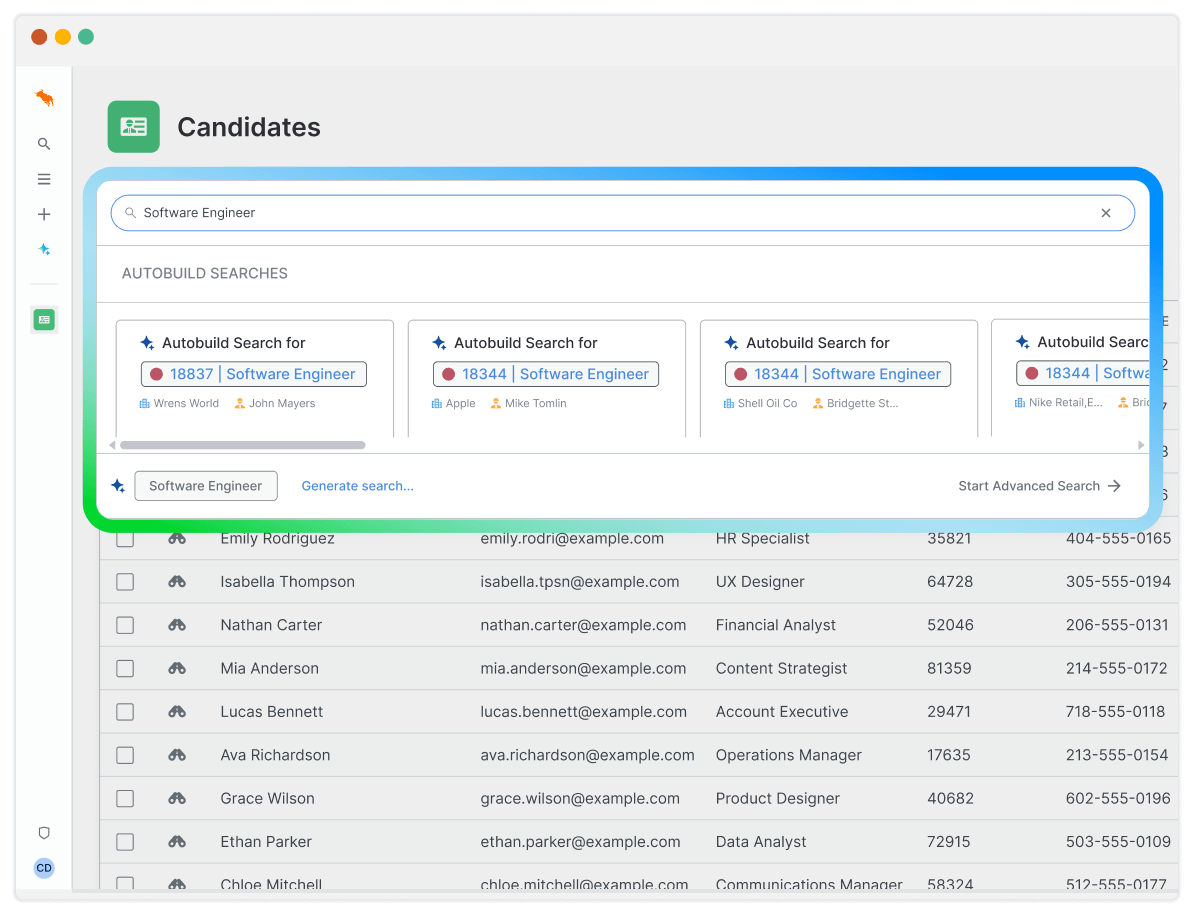Choose Autobuild Search card for Apple
This screenshot has width=1200, height=920.
pyautogui.click(x=547, y=378)
